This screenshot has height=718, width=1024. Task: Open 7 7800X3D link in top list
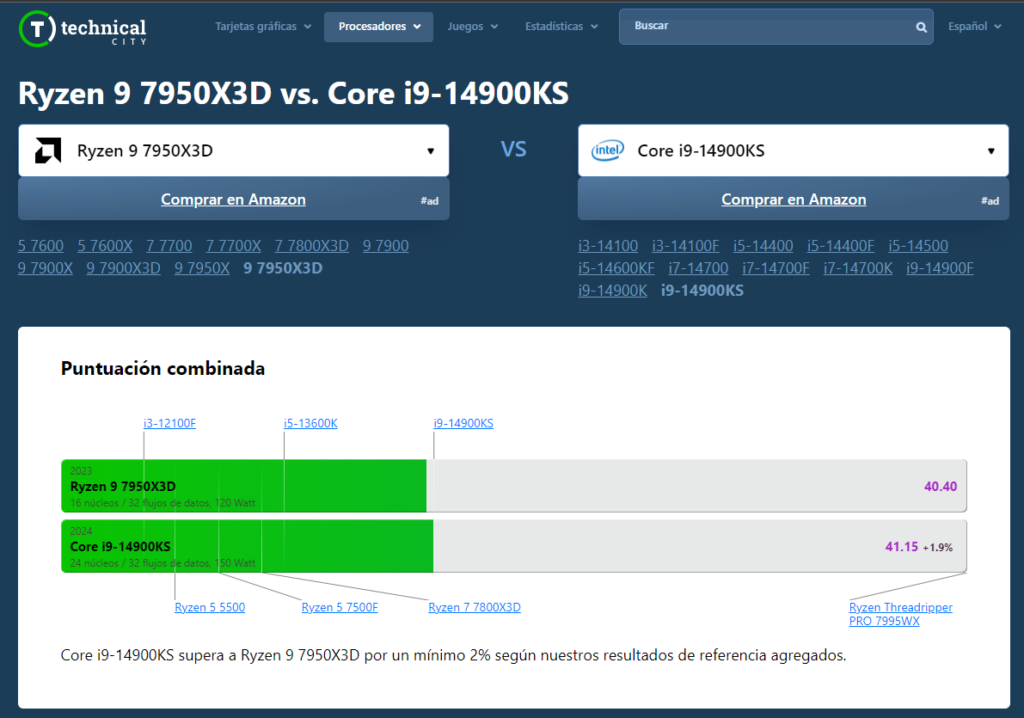point(312,246)
